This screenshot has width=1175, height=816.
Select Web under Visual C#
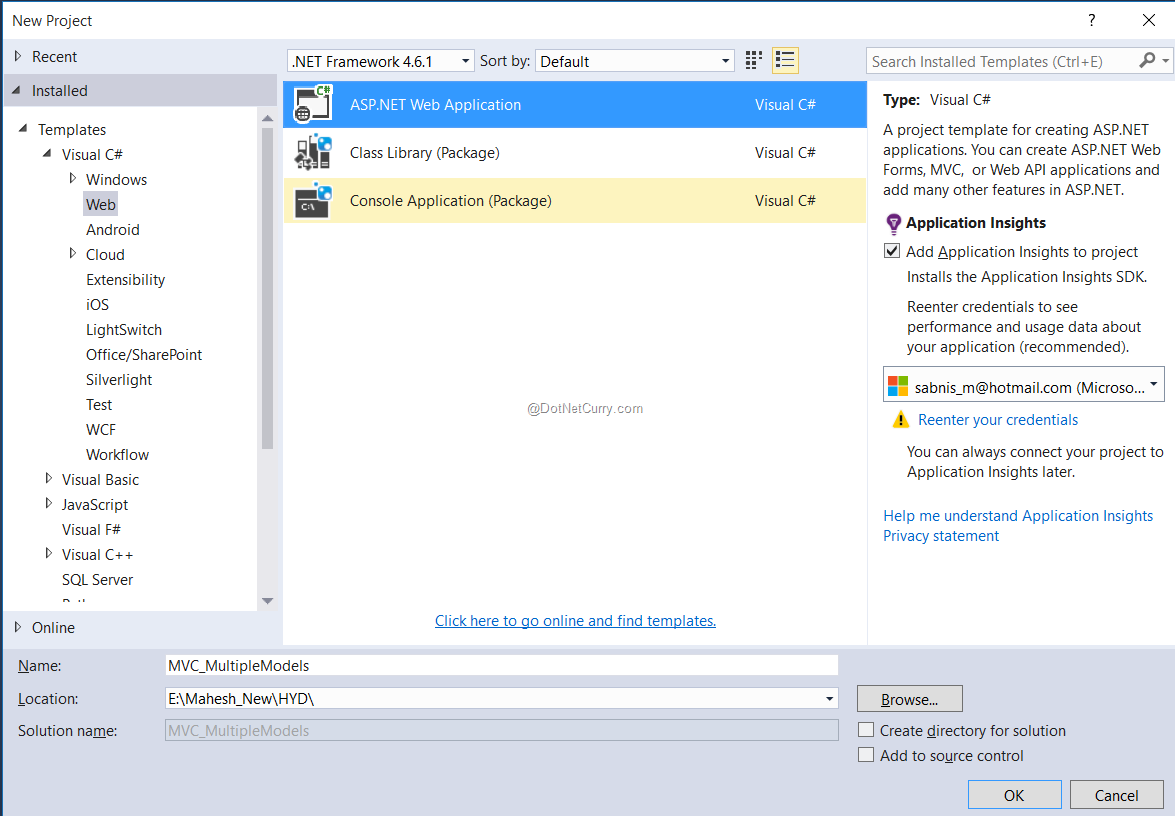click(x=100, y=204)
